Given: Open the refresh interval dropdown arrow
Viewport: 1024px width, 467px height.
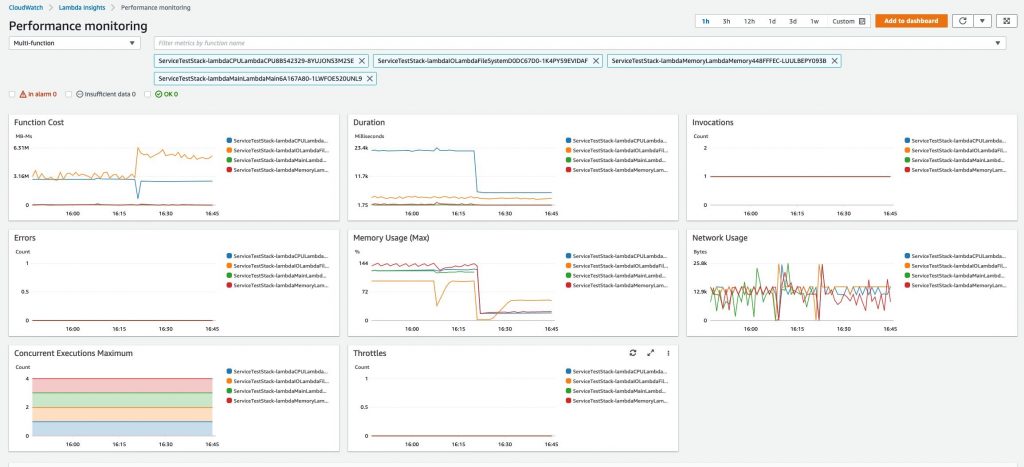Looking at the screenshot, I should coord(983,21).
